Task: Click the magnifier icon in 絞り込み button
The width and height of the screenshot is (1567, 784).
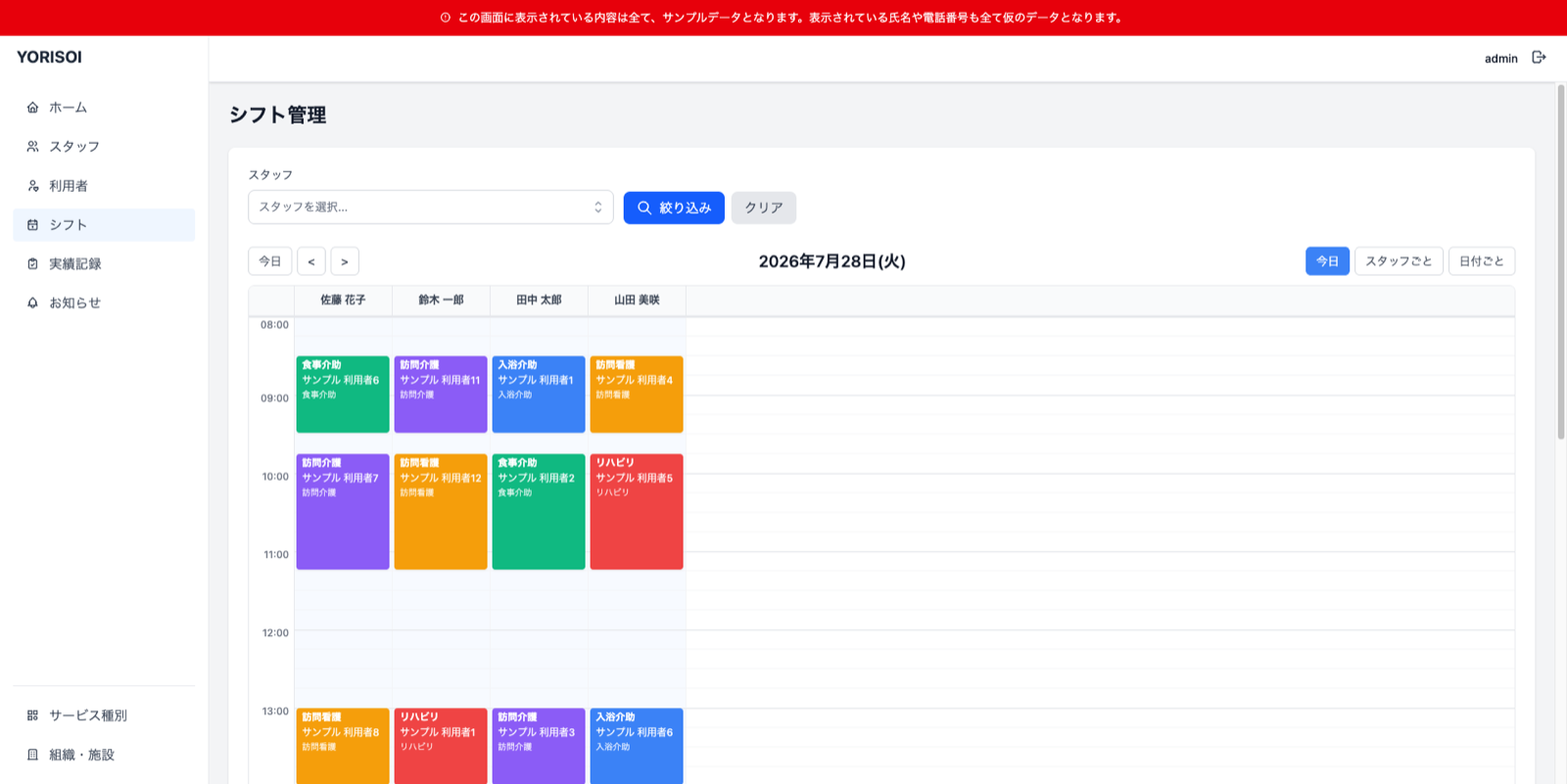Action: (x=644, y=208)
